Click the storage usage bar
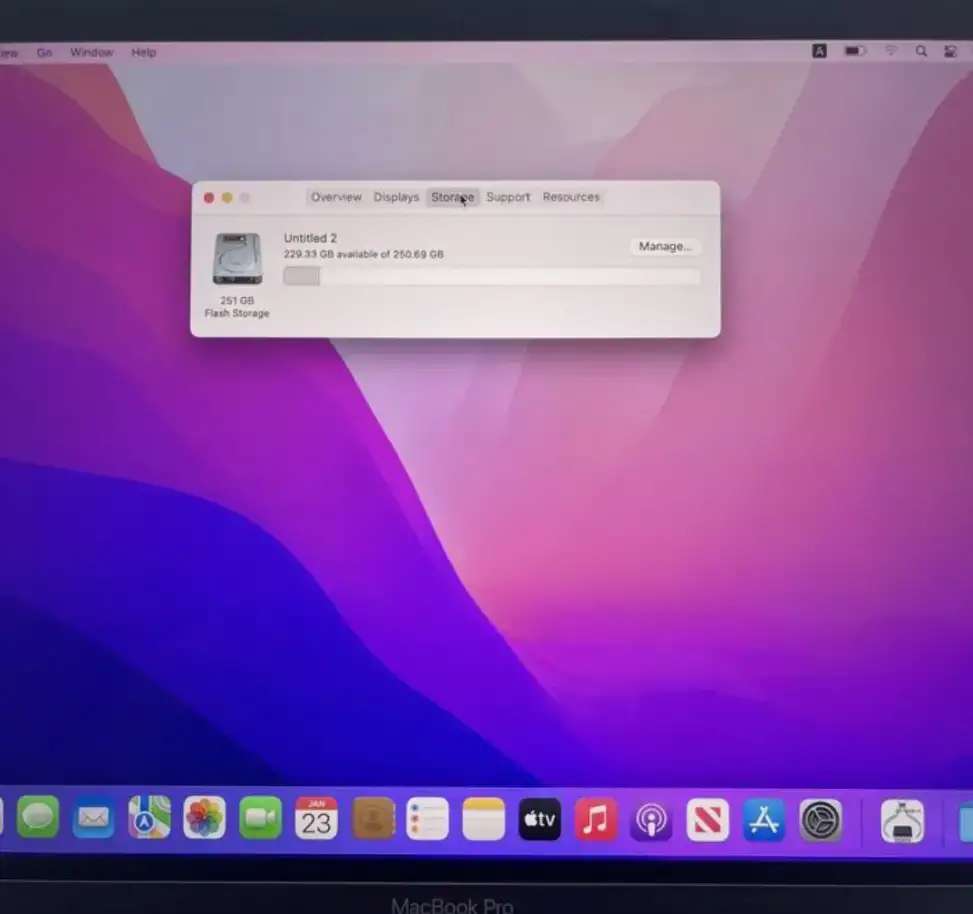Image resolution: width=973 pixels, height=914 pixels. tap(491, 276)
